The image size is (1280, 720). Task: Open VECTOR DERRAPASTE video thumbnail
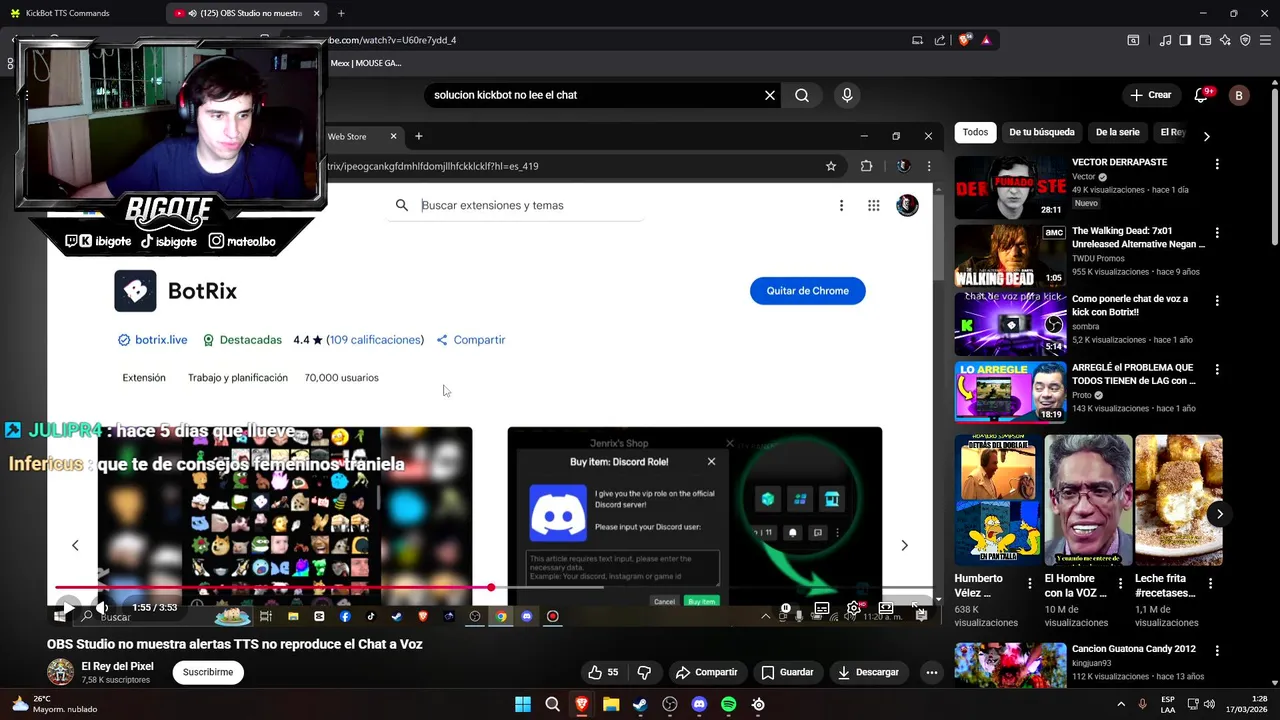pos(1010,186)
